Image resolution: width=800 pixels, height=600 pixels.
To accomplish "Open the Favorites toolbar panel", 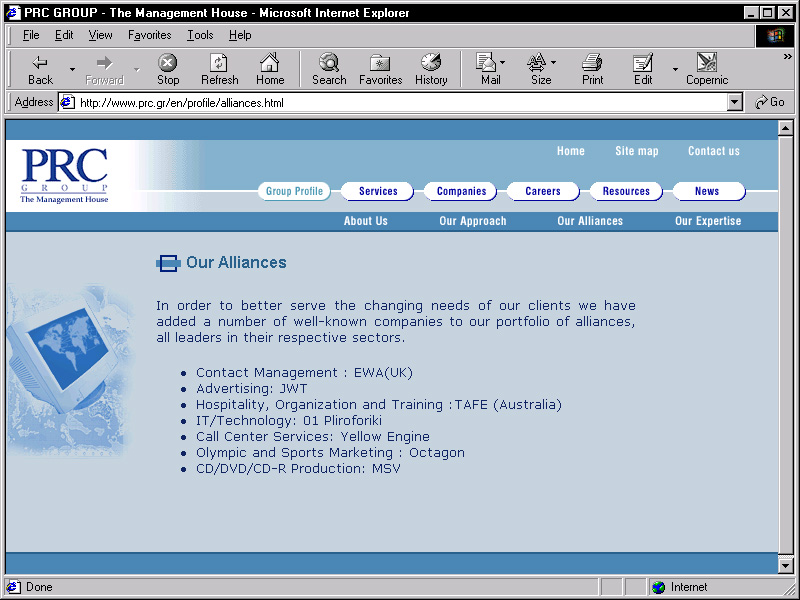I will [x=381, y=69].
